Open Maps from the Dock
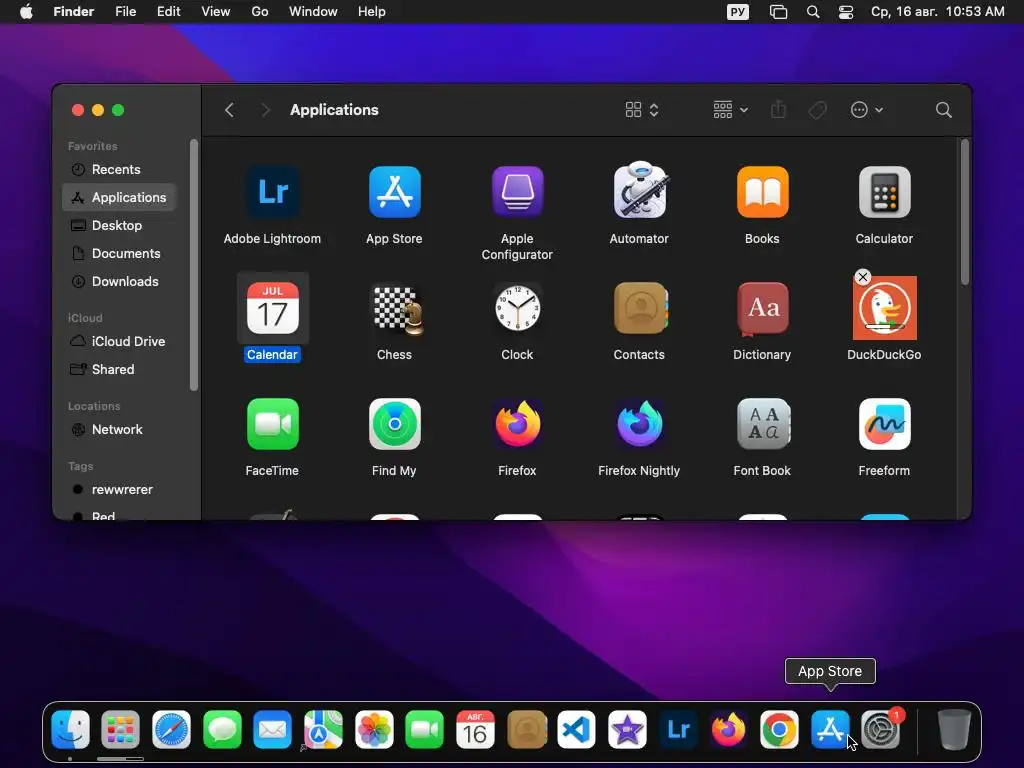Viewport: 1024px width, 768px height. pos(323,729)
